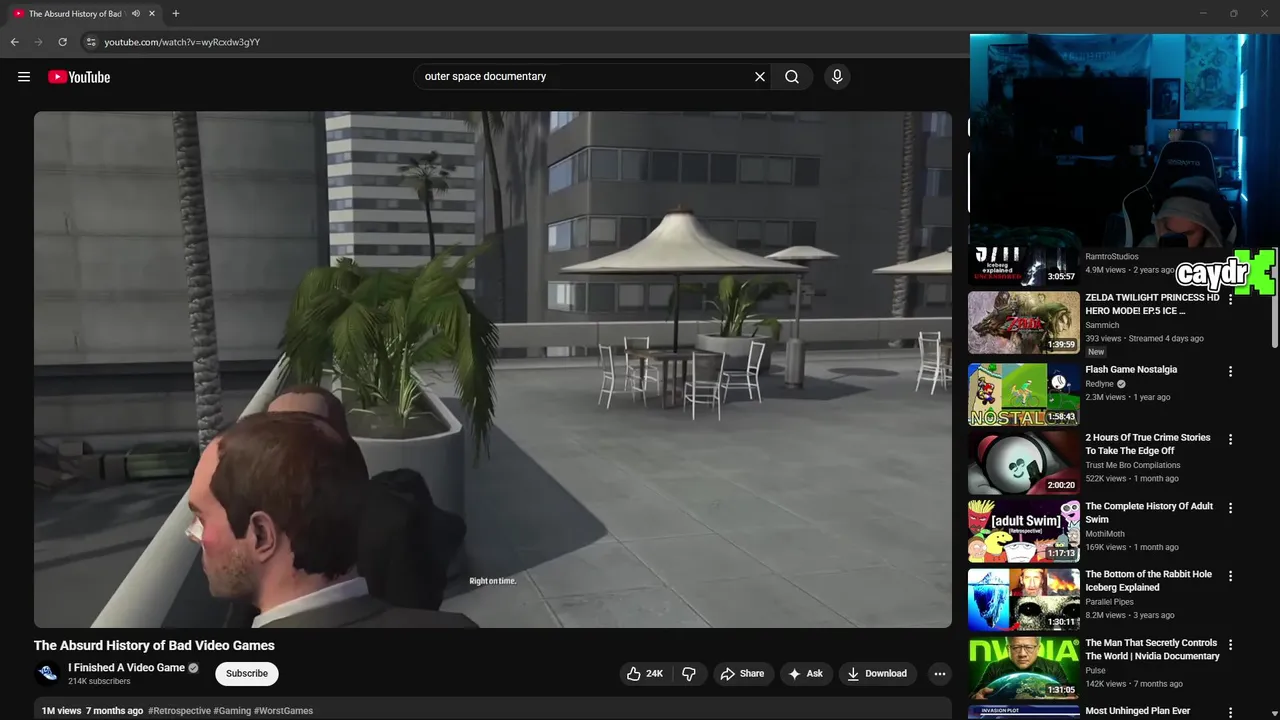Minimize the browser window

[x=1204, y=14]
